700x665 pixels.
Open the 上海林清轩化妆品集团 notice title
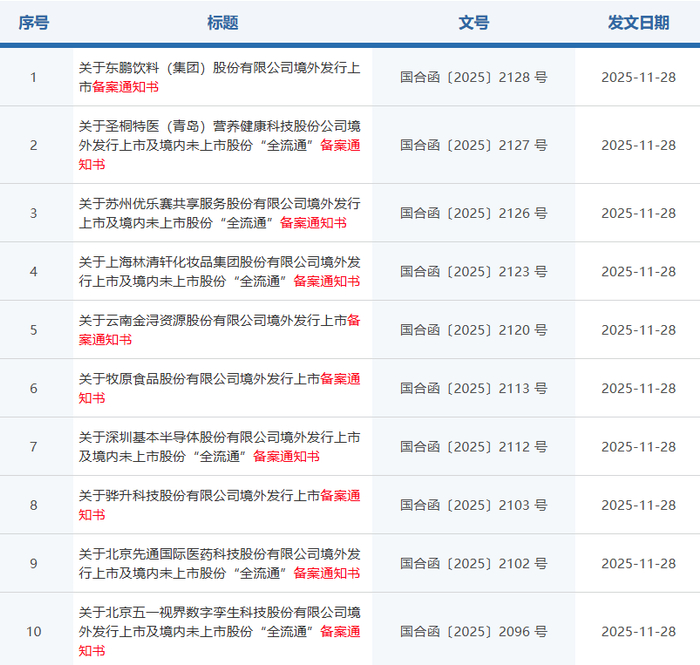click(219, 271)
